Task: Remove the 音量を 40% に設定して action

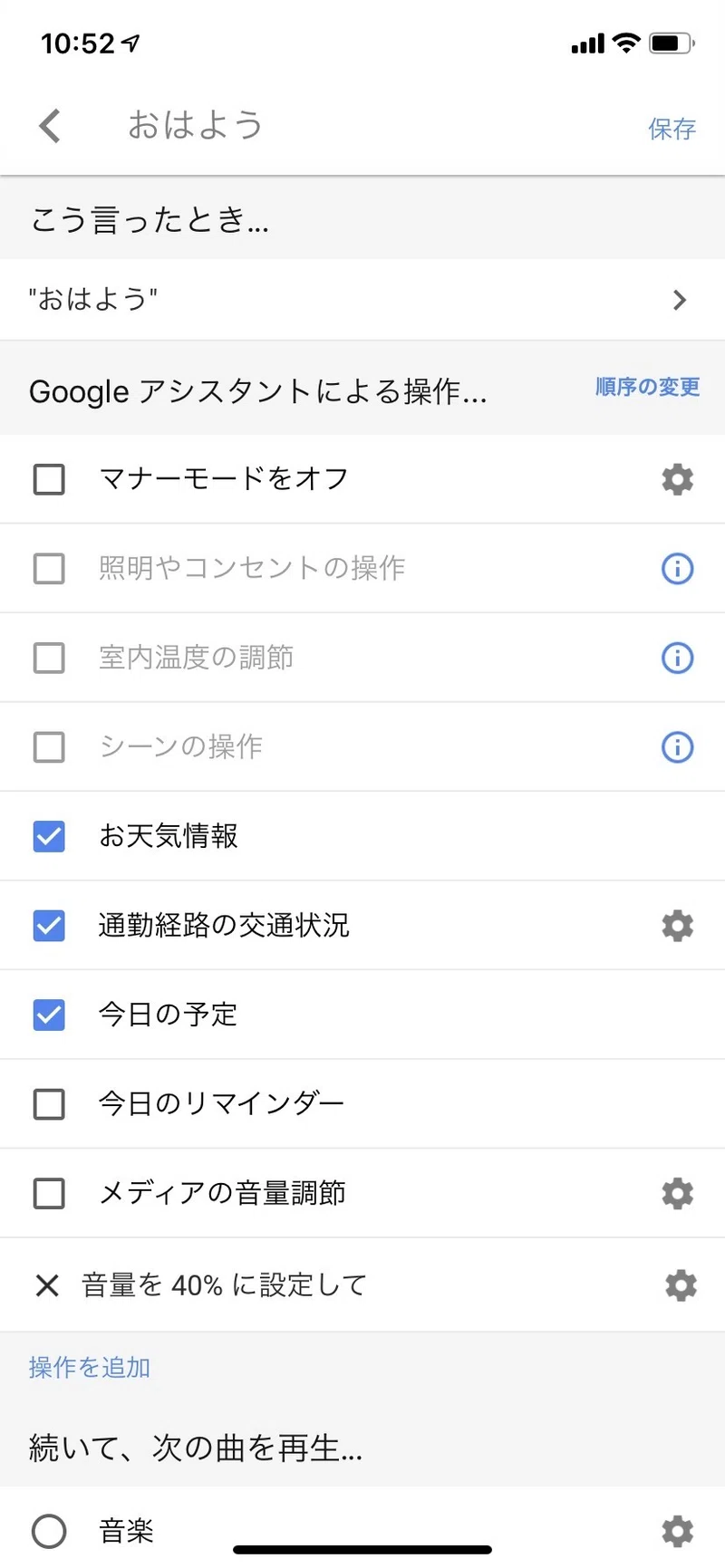Action: pyautogui.click(x=47, y=1285)
